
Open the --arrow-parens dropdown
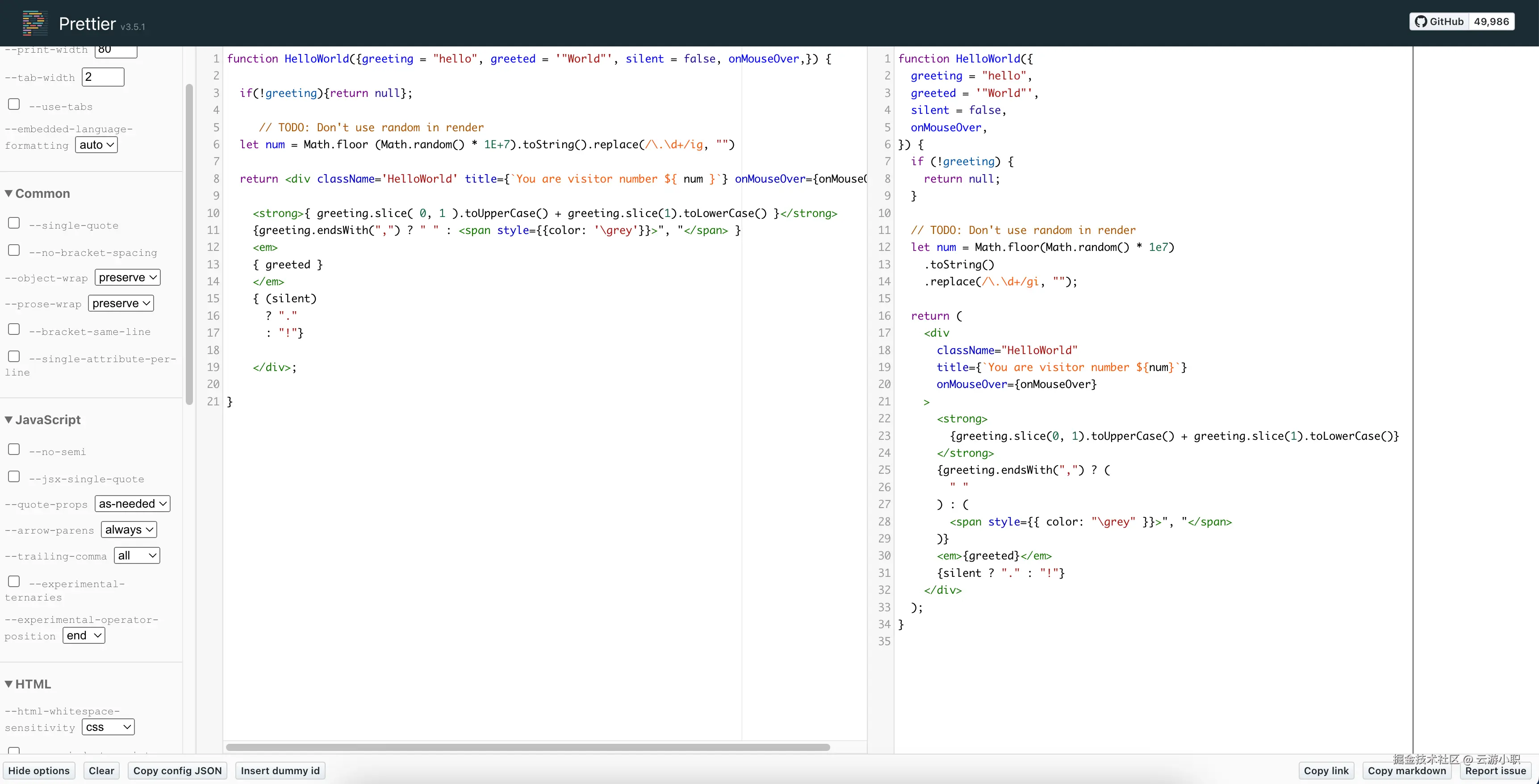129,530
